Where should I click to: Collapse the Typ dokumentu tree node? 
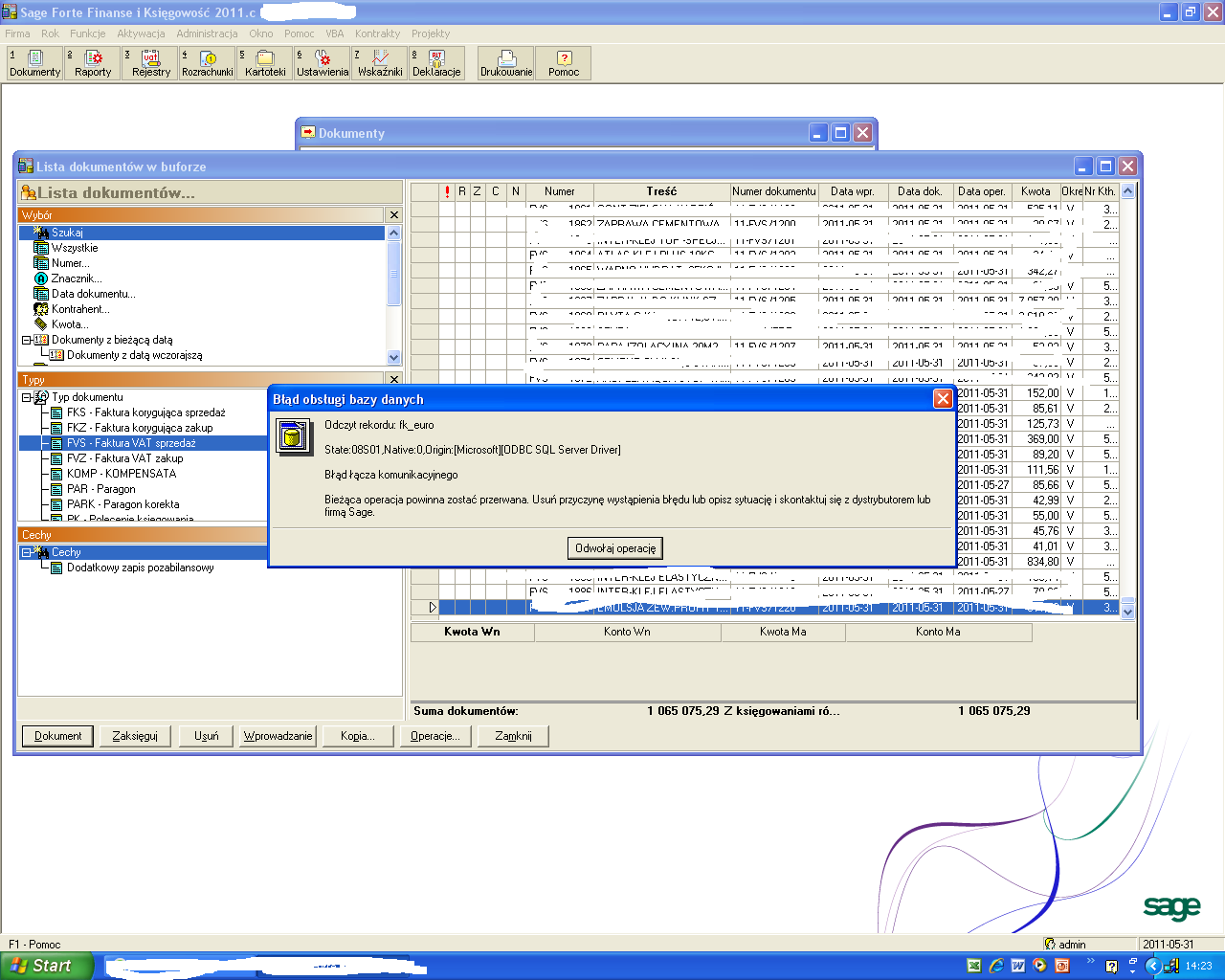(x=26, y=397)
